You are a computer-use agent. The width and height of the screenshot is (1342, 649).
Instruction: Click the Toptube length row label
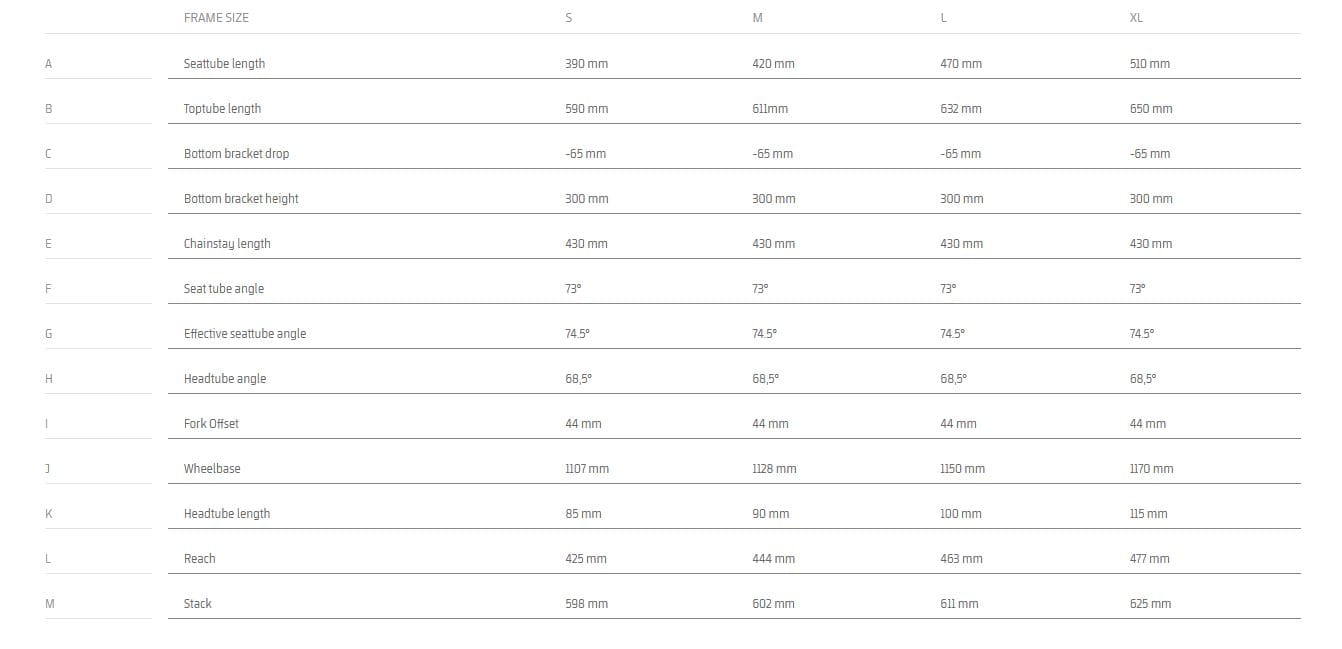coord(222,108)
